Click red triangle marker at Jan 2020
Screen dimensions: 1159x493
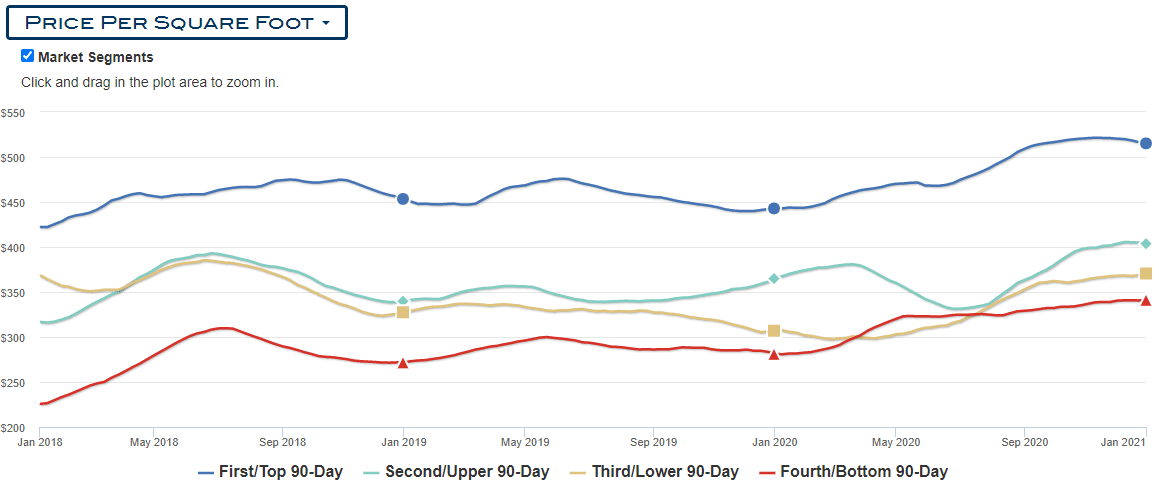point(774,355)
